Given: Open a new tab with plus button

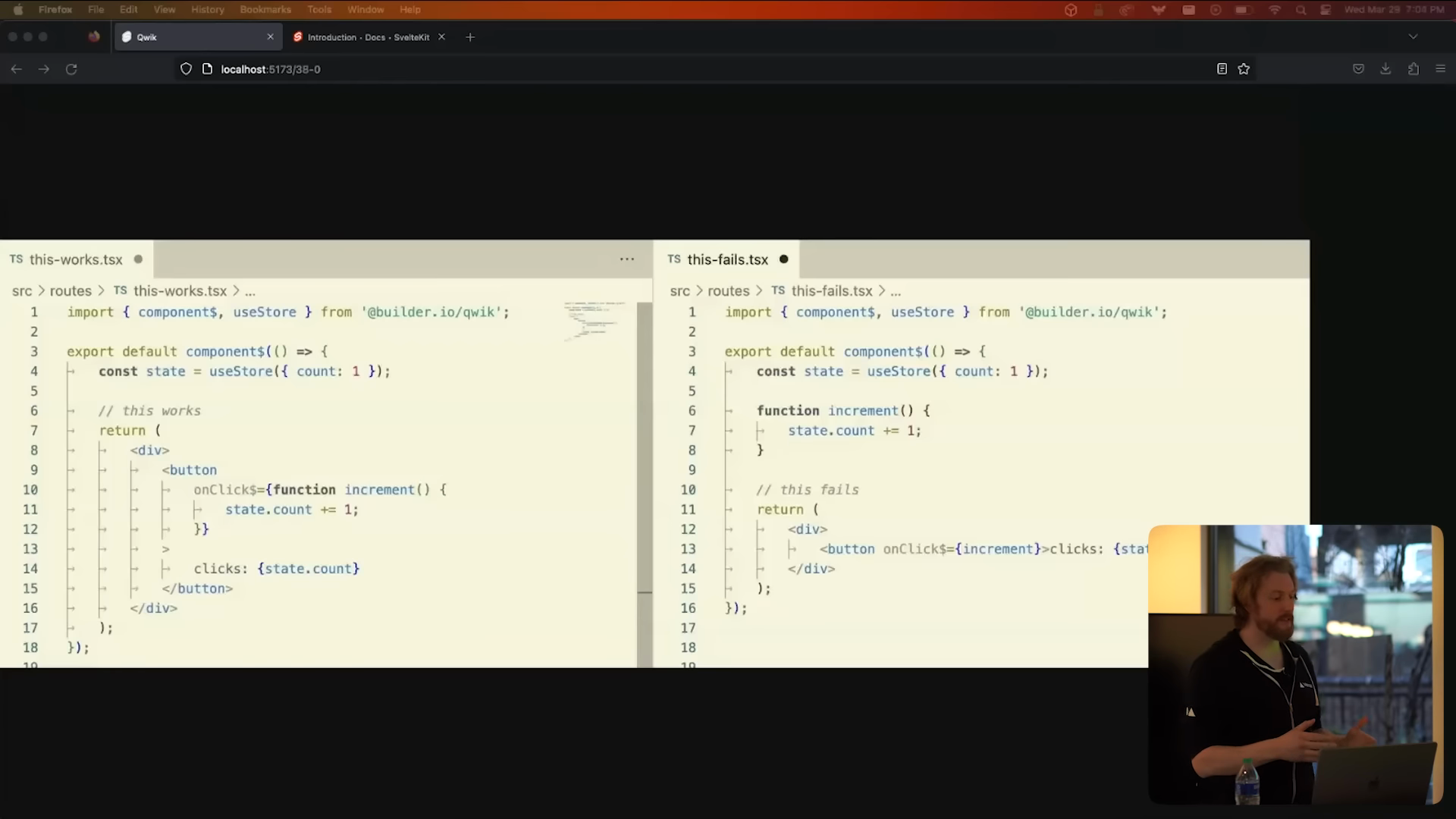Looking at the screenshot, I should point(470,37).
